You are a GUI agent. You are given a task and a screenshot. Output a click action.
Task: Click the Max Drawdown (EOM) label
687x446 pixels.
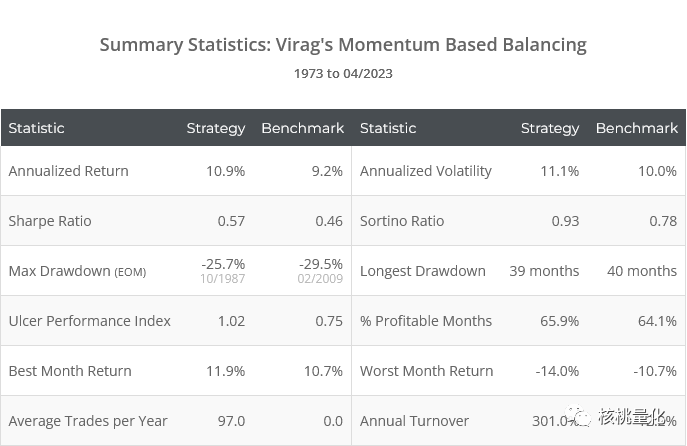click(77, 271)
